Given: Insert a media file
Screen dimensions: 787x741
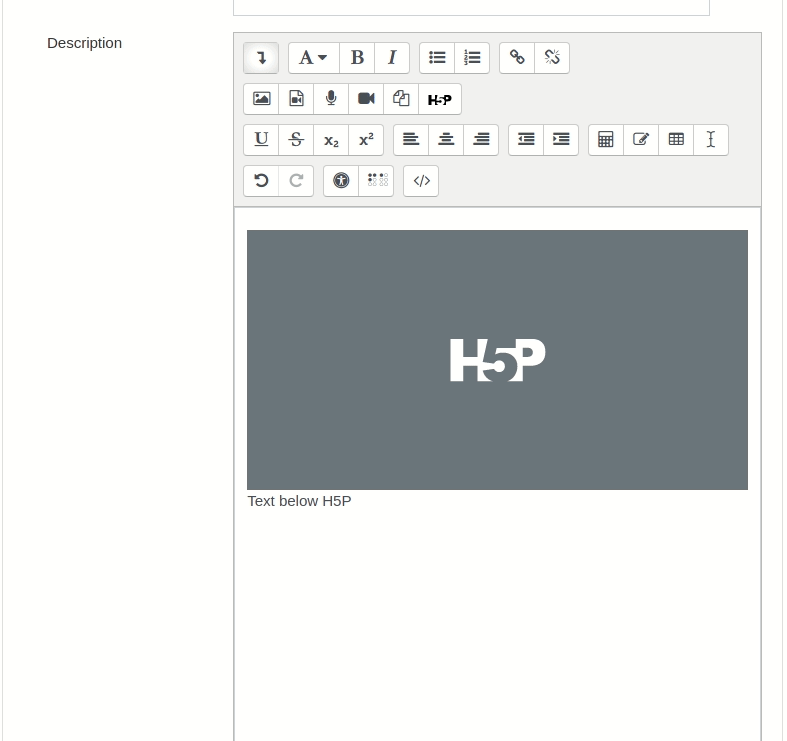Looking at the screenshot, I should pyautogui.click(x=296, y=99).
